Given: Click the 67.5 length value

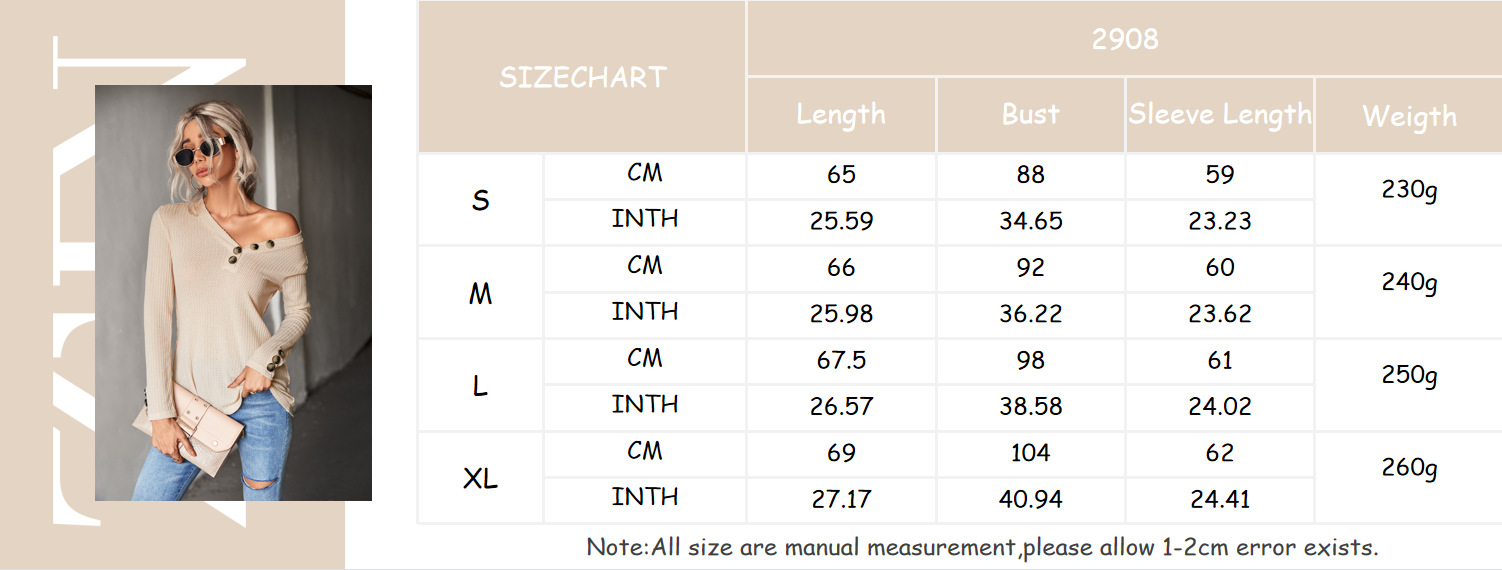Looking at the screenshot, I should [x=841, y=360].
